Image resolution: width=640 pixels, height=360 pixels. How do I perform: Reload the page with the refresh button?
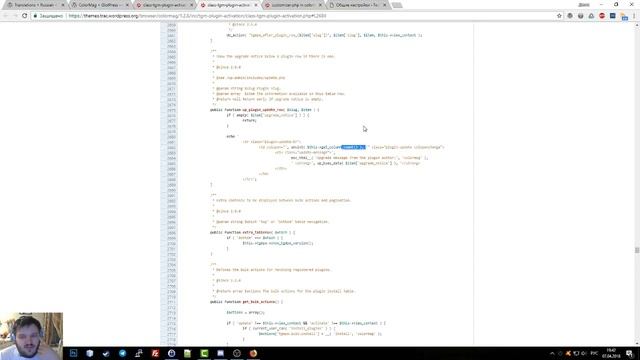(24, 16)
